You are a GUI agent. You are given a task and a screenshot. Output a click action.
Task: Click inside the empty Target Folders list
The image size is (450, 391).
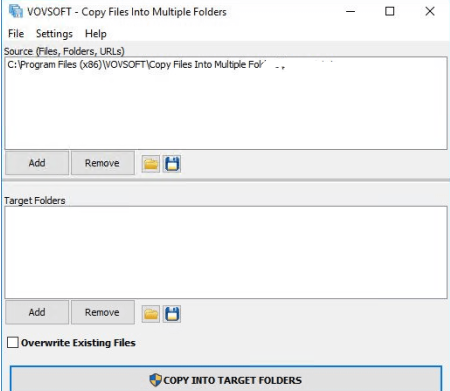[x=226, y=252]
